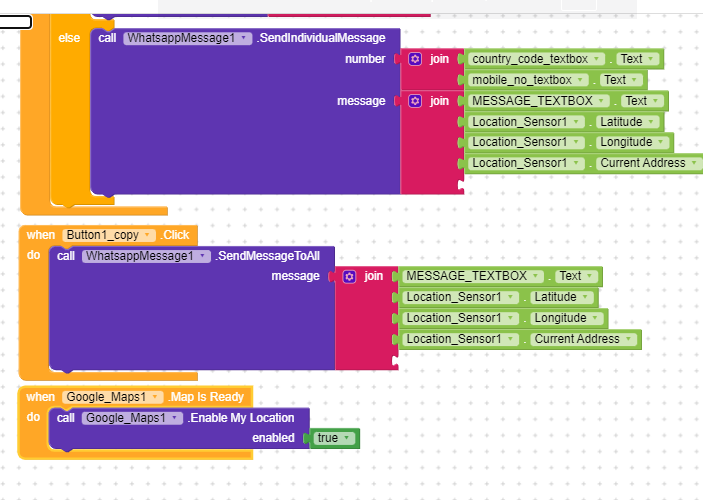
Task: Open Text property dropdown in SendMessageToAll block
Action: 576,276
